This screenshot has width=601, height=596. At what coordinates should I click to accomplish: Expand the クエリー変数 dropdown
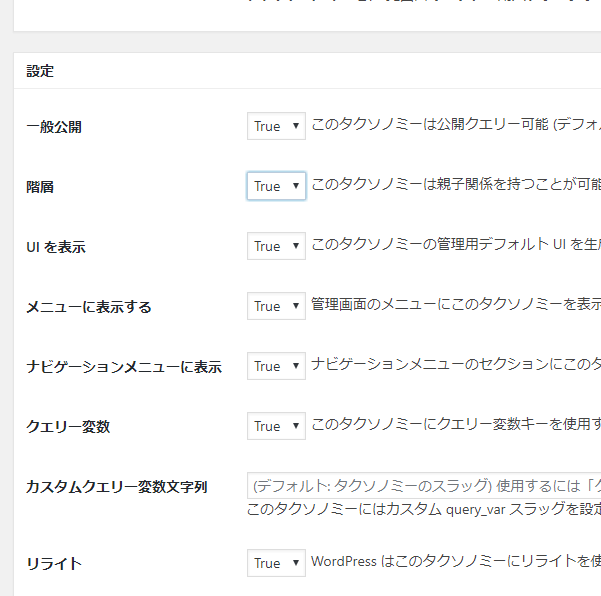276,426
